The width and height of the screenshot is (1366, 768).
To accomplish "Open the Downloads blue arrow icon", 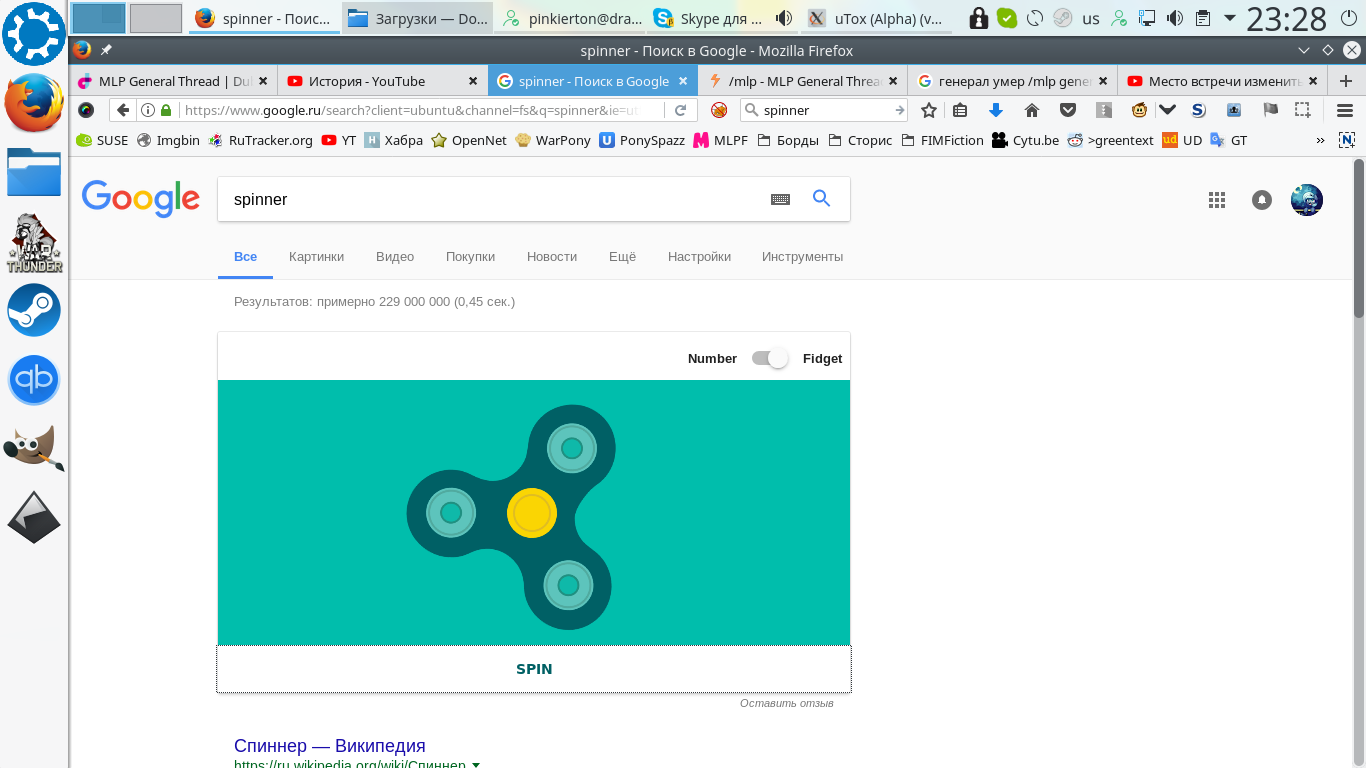I will [995, 110].
